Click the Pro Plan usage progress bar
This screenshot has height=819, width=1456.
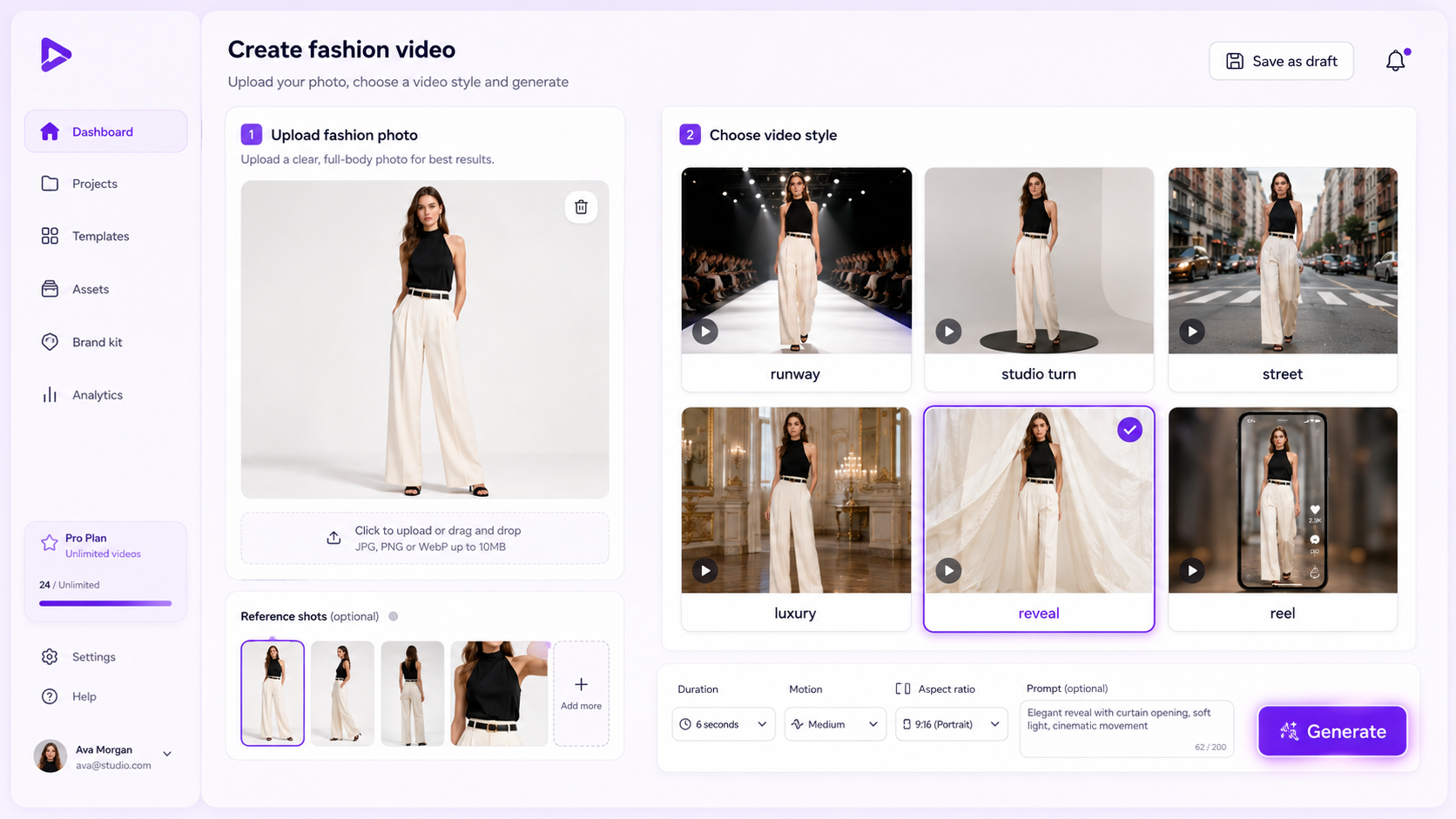point(105,603)
